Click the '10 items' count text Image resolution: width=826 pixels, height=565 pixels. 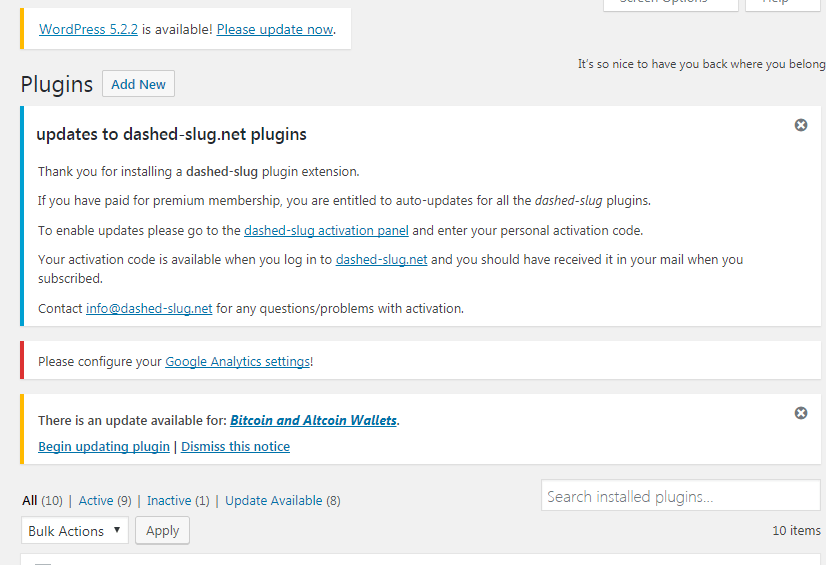click(796, 531)
